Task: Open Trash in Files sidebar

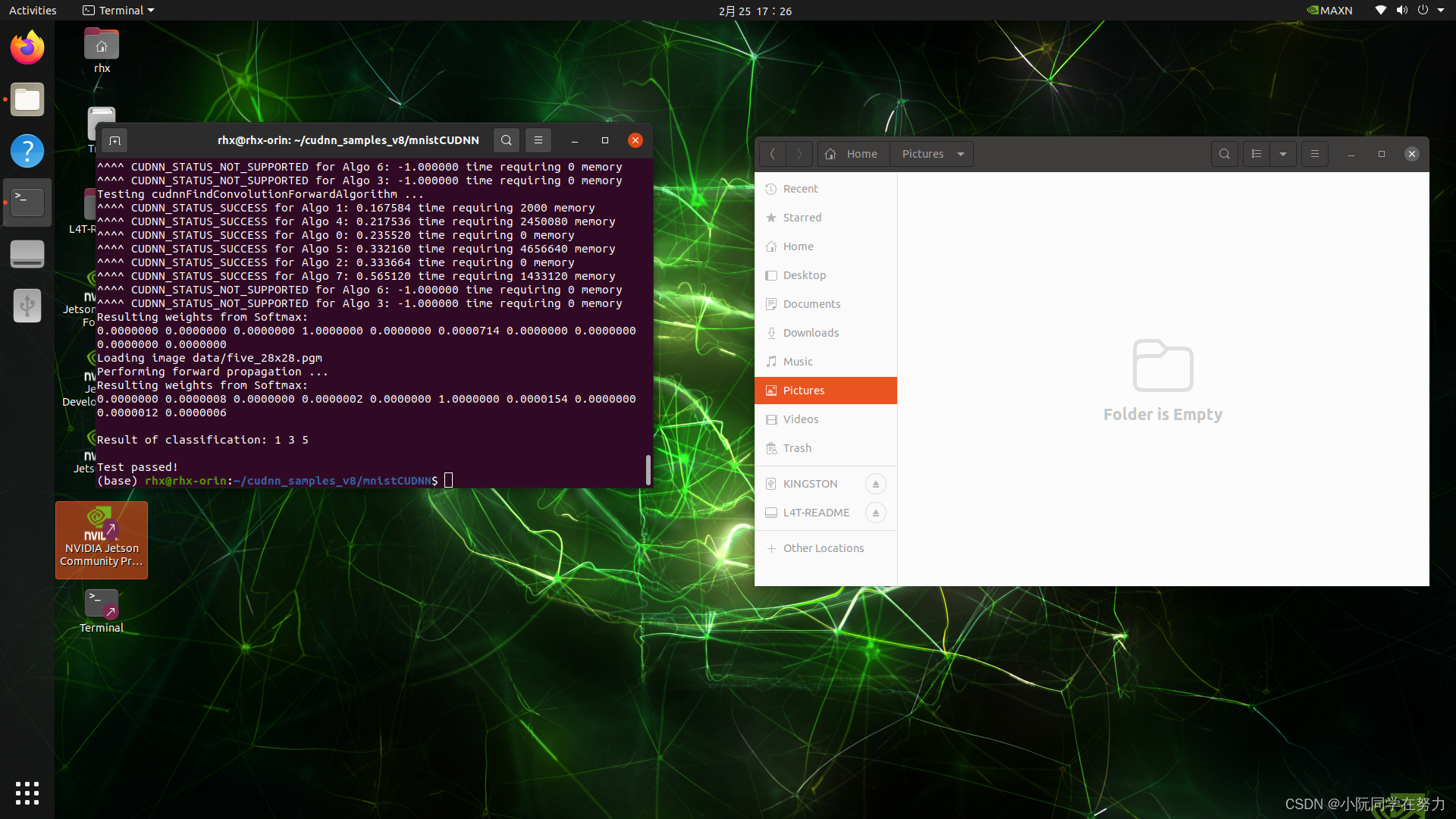Action: [826, 448]
